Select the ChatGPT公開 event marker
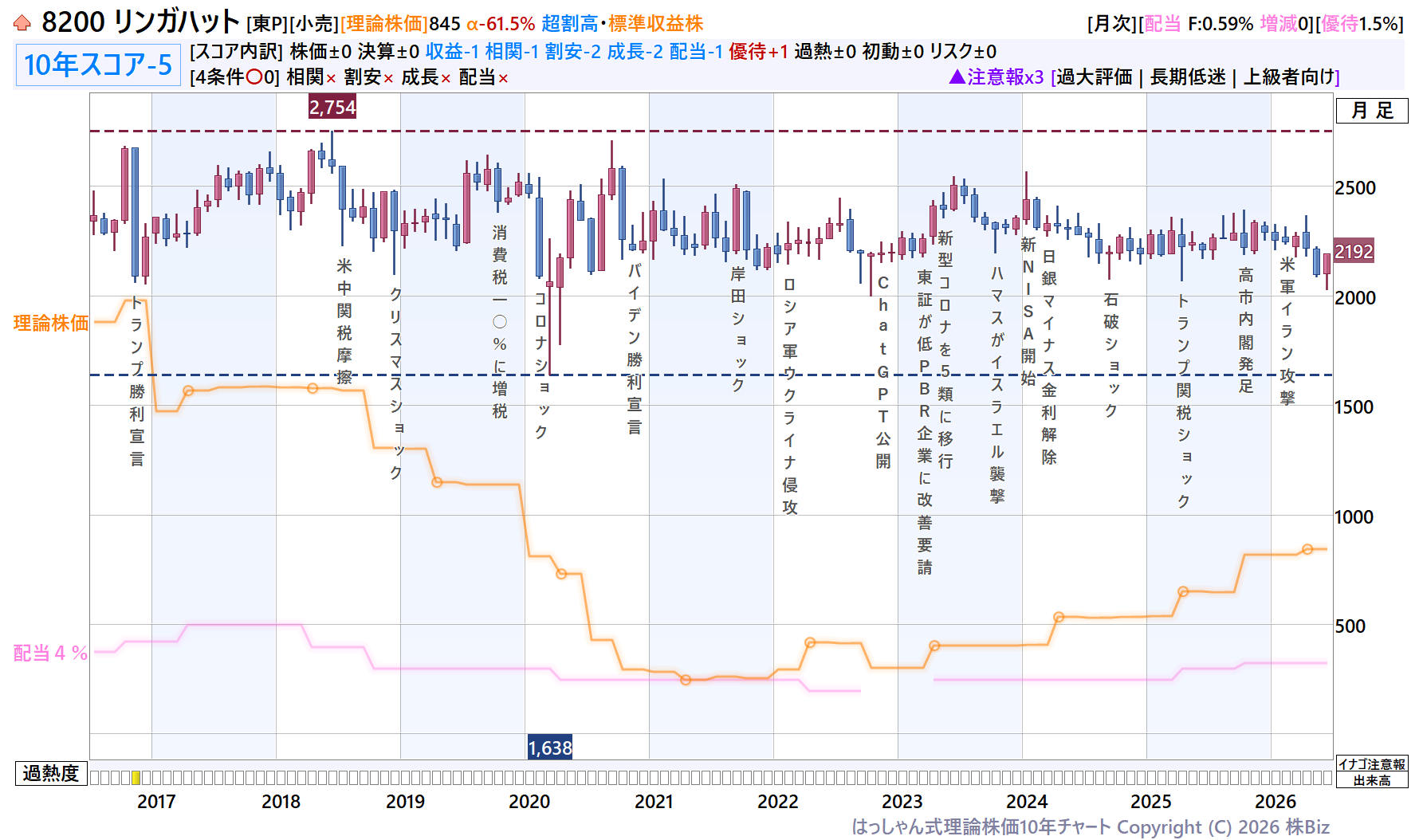This screenshot has width=1419, height=840. (883, 372)
